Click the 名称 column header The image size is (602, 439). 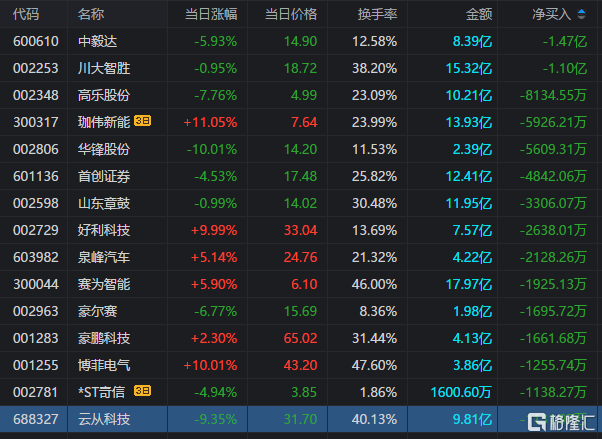coord(91,14)
